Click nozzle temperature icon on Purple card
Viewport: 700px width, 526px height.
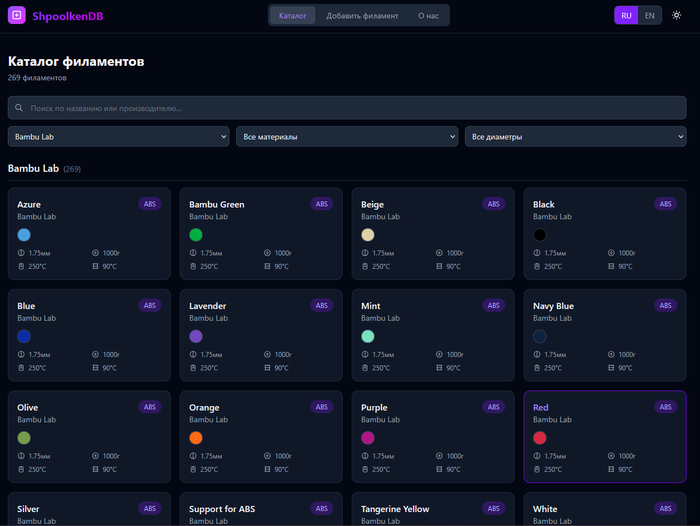tap(365, 469)
